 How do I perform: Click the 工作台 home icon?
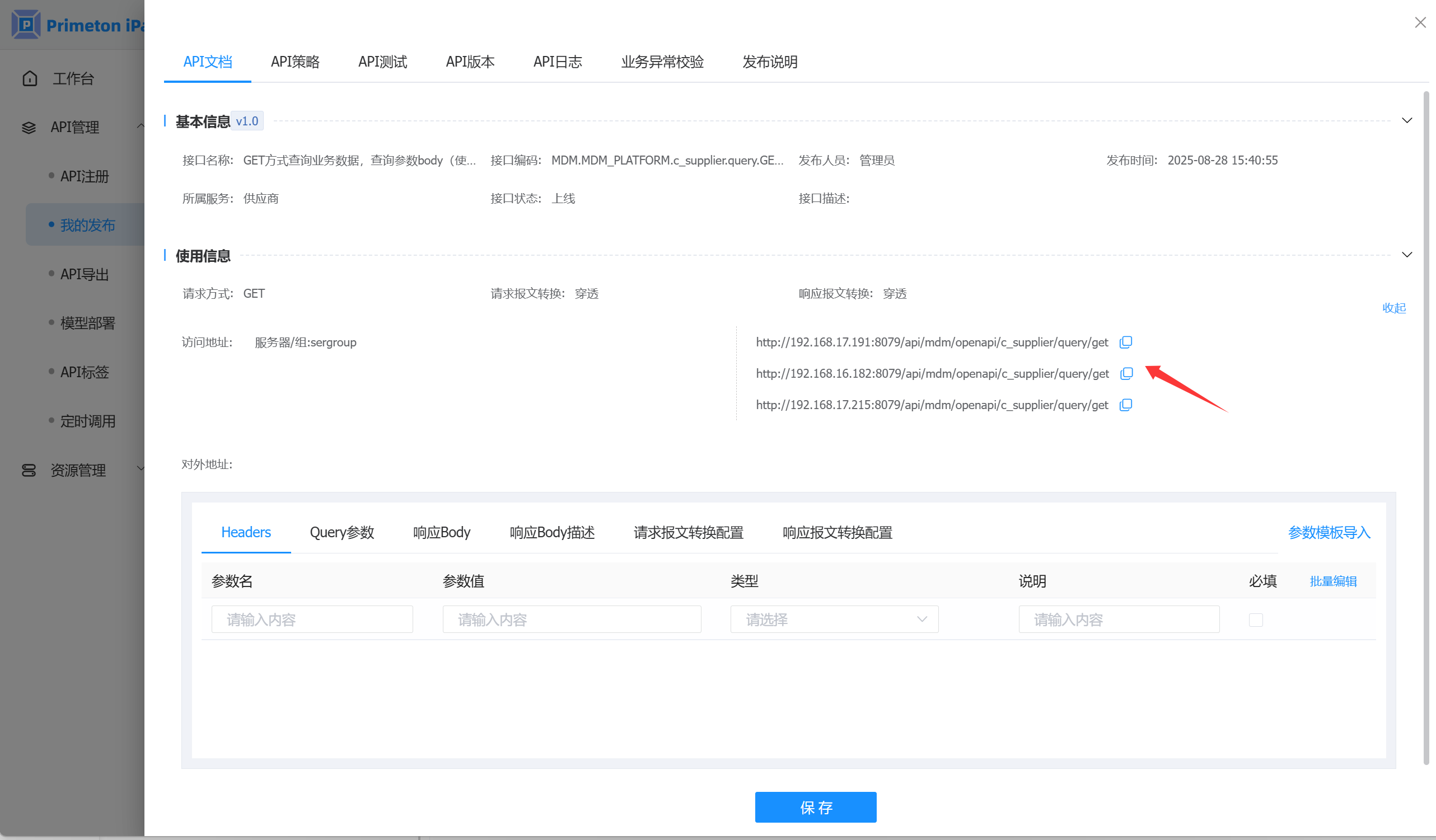click(30, 78)
